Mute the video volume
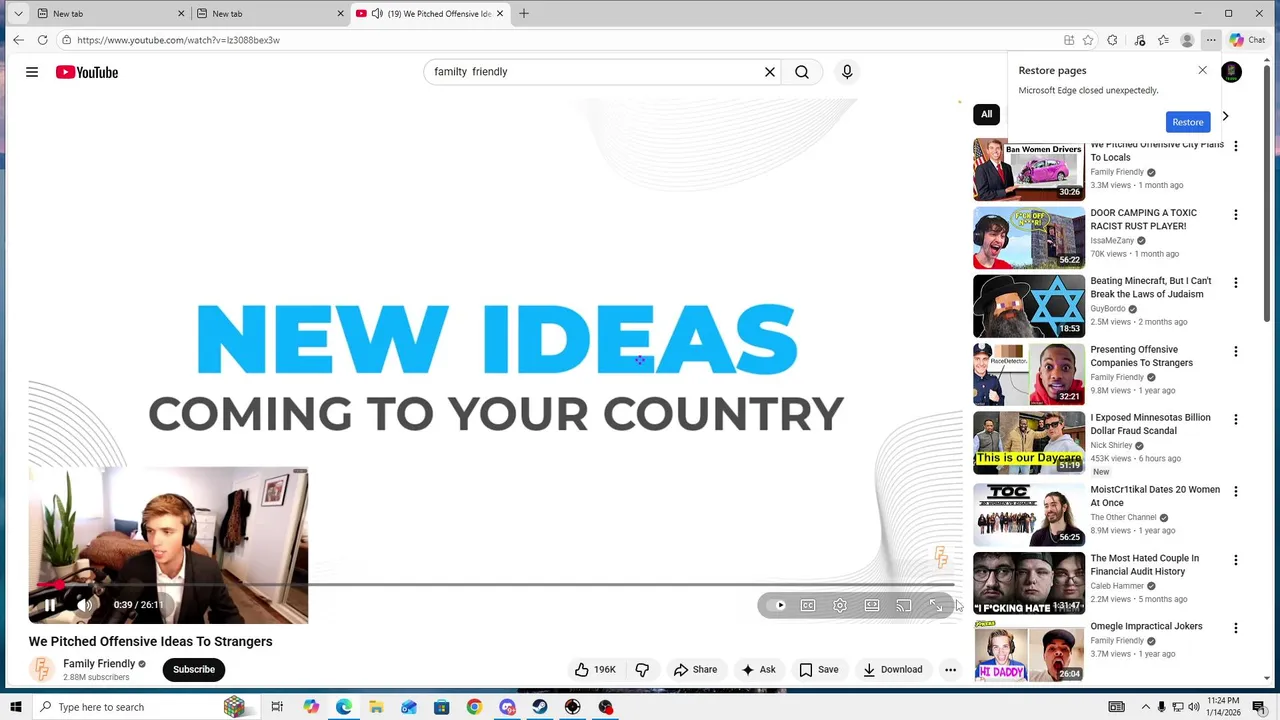Viewport: 1280px width, 720px height. [x=85, y=605]
